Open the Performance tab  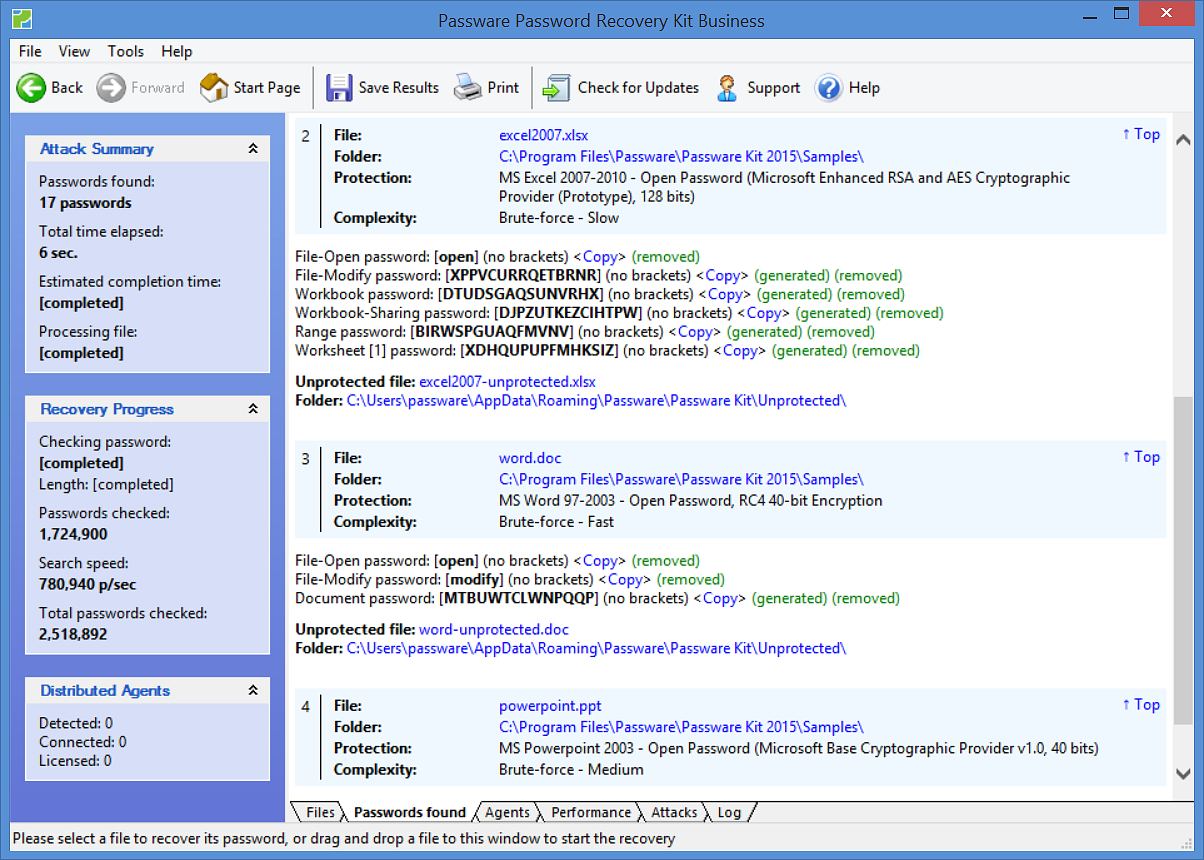pos(591,812)
